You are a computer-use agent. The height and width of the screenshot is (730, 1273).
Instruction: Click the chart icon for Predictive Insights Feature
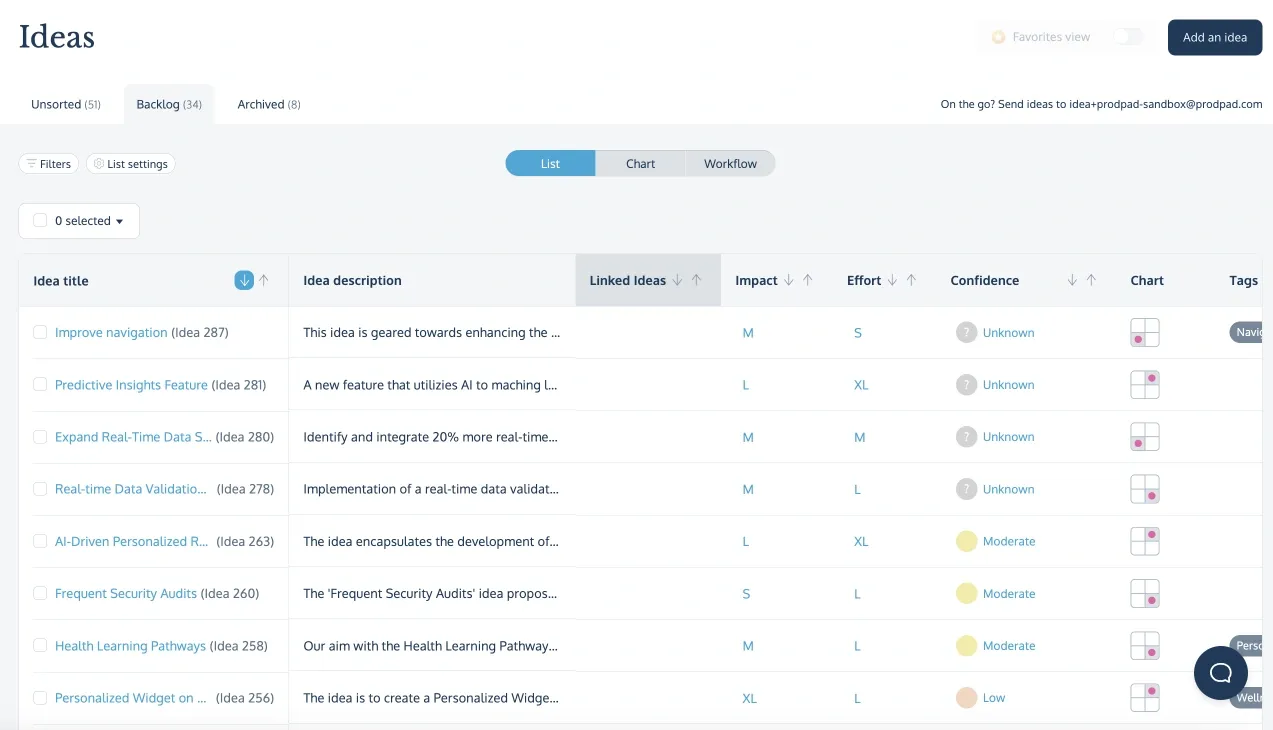pos(1144,384)
